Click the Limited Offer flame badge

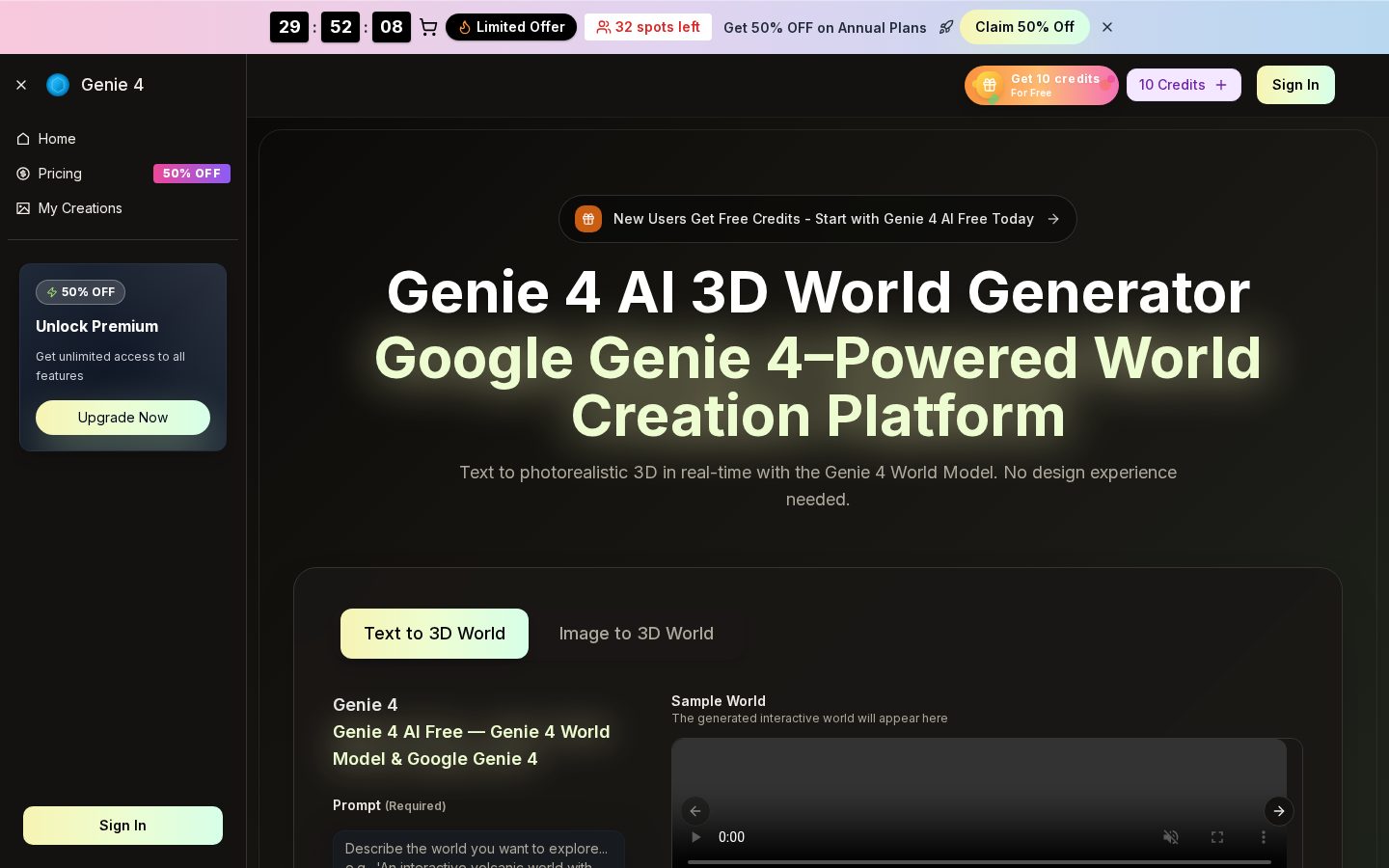[x=511, y=27]
